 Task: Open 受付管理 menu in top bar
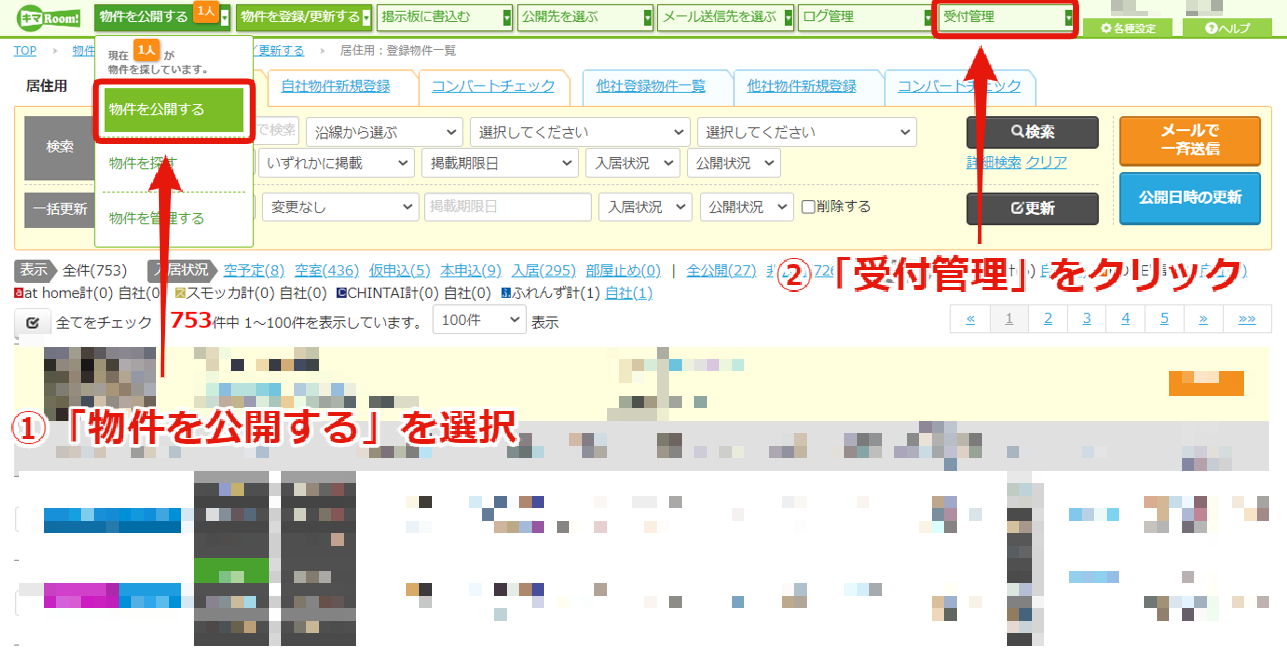tap(1007, 18)
